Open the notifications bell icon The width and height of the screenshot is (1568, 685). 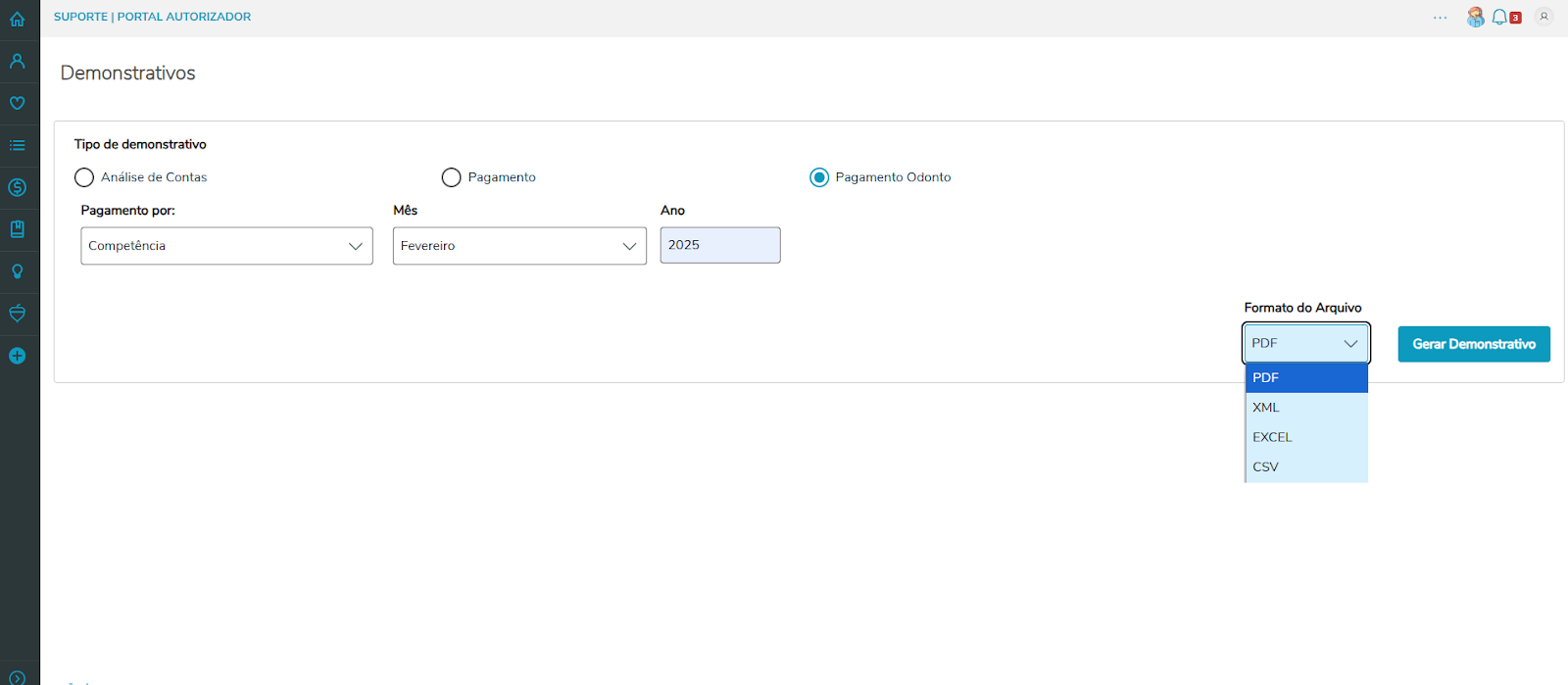[x=1499, y=17]
